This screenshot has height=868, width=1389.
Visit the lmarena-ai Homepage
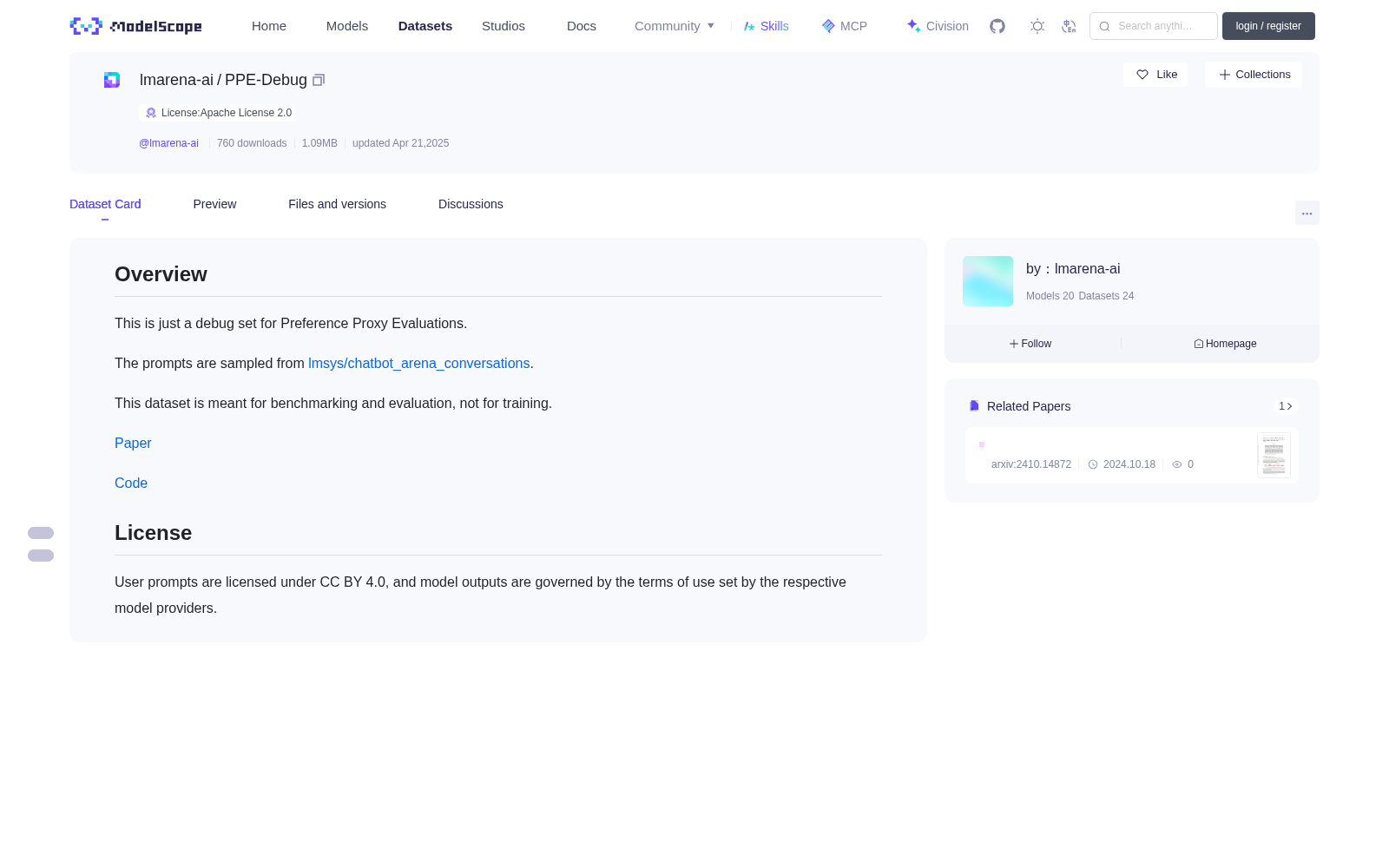pos(1225,344)
